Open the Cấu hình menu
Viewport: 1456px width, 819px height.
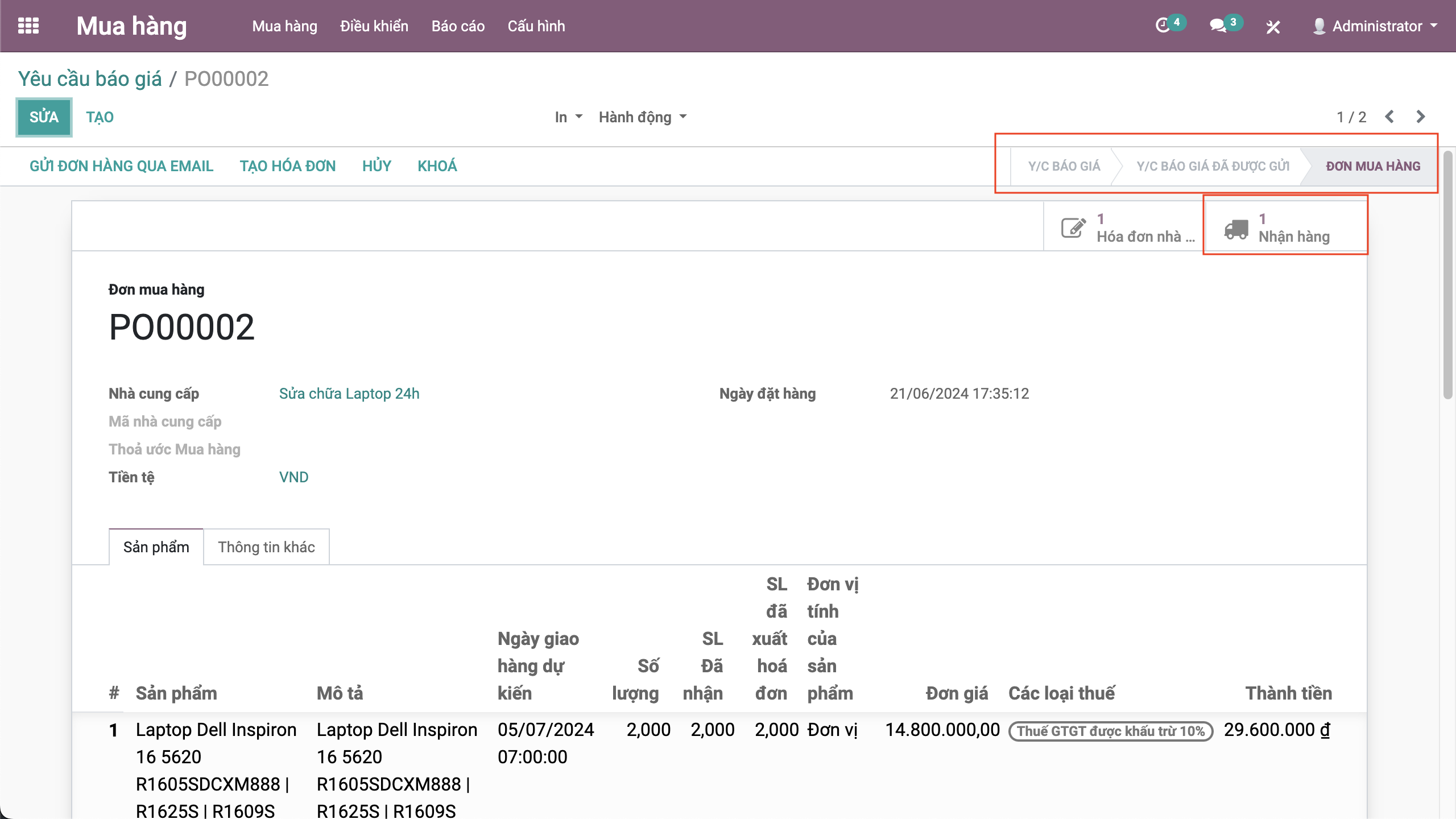pos(536,26)
